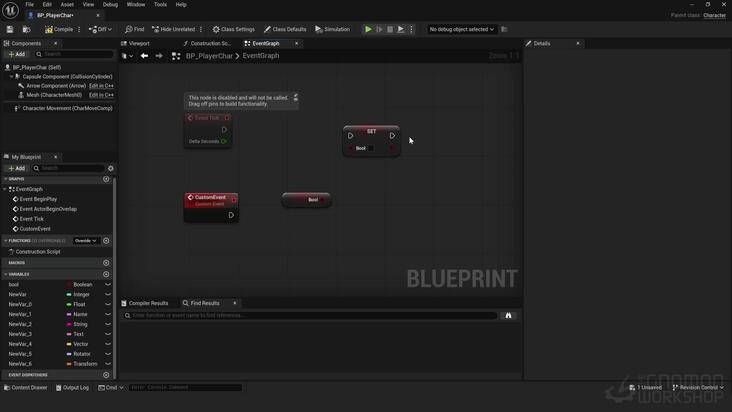Browse to asset in Content Browser icon
Image resolution: width=732 pixels, height=412 pixels.
point(27,29)
